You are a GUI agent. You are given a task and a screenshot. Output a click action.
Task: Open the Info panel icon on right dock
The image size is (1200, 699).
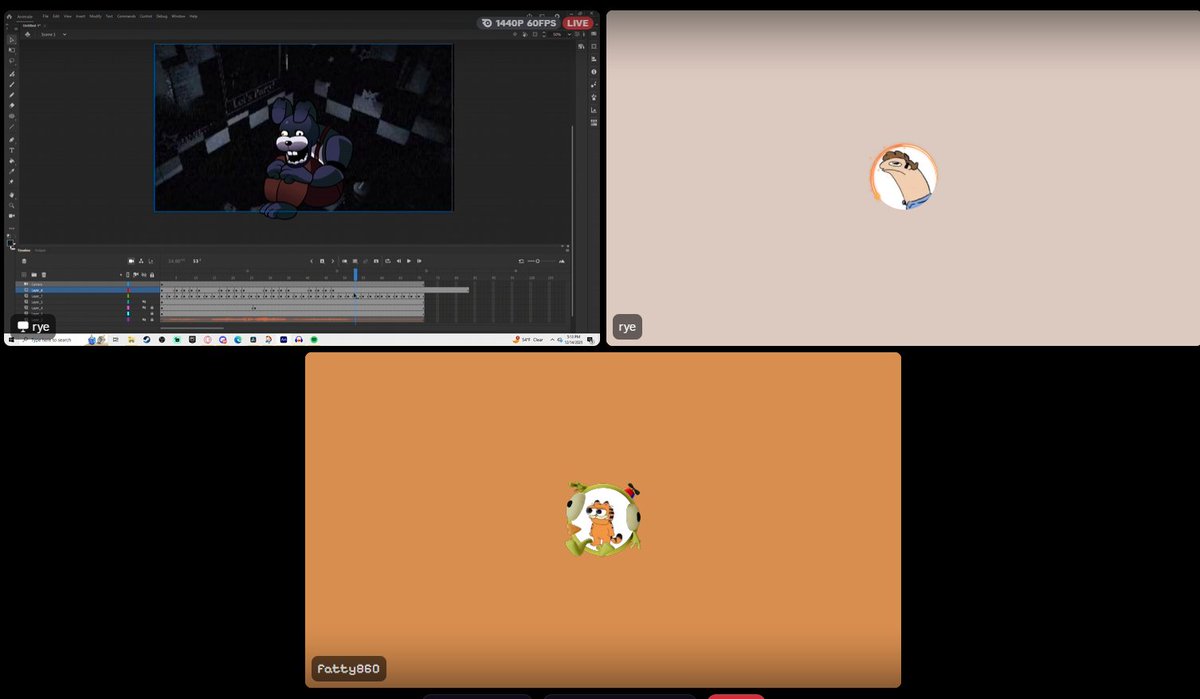pos(594,72)
